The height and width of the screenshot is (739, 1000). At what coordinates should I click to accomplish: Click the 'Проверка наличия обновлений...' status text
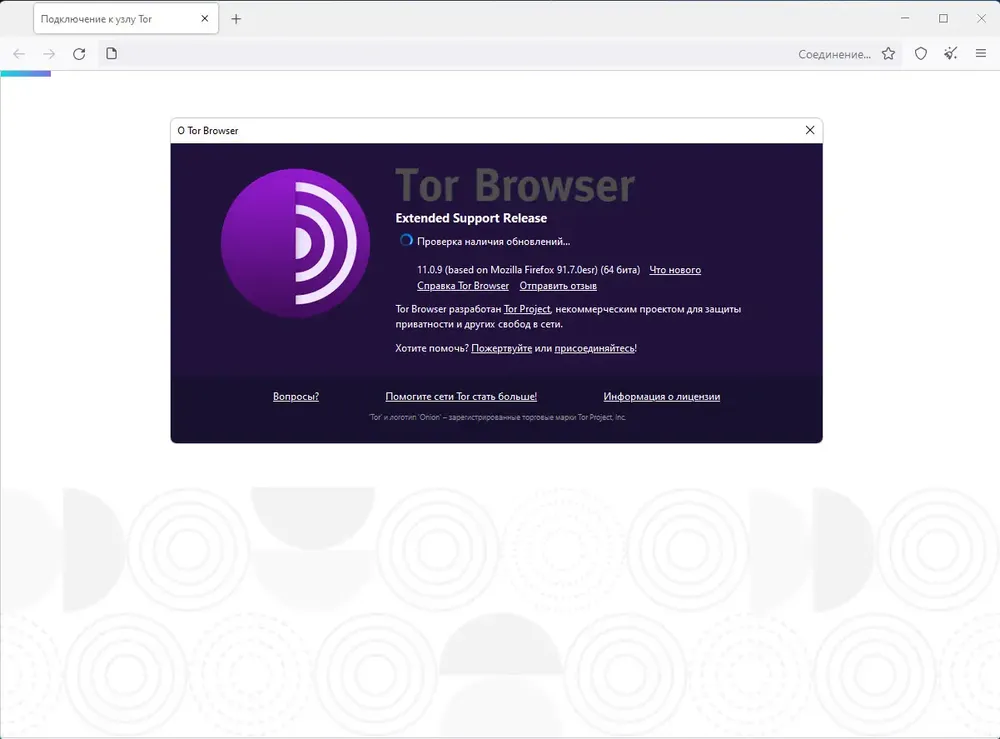(494, 242)
